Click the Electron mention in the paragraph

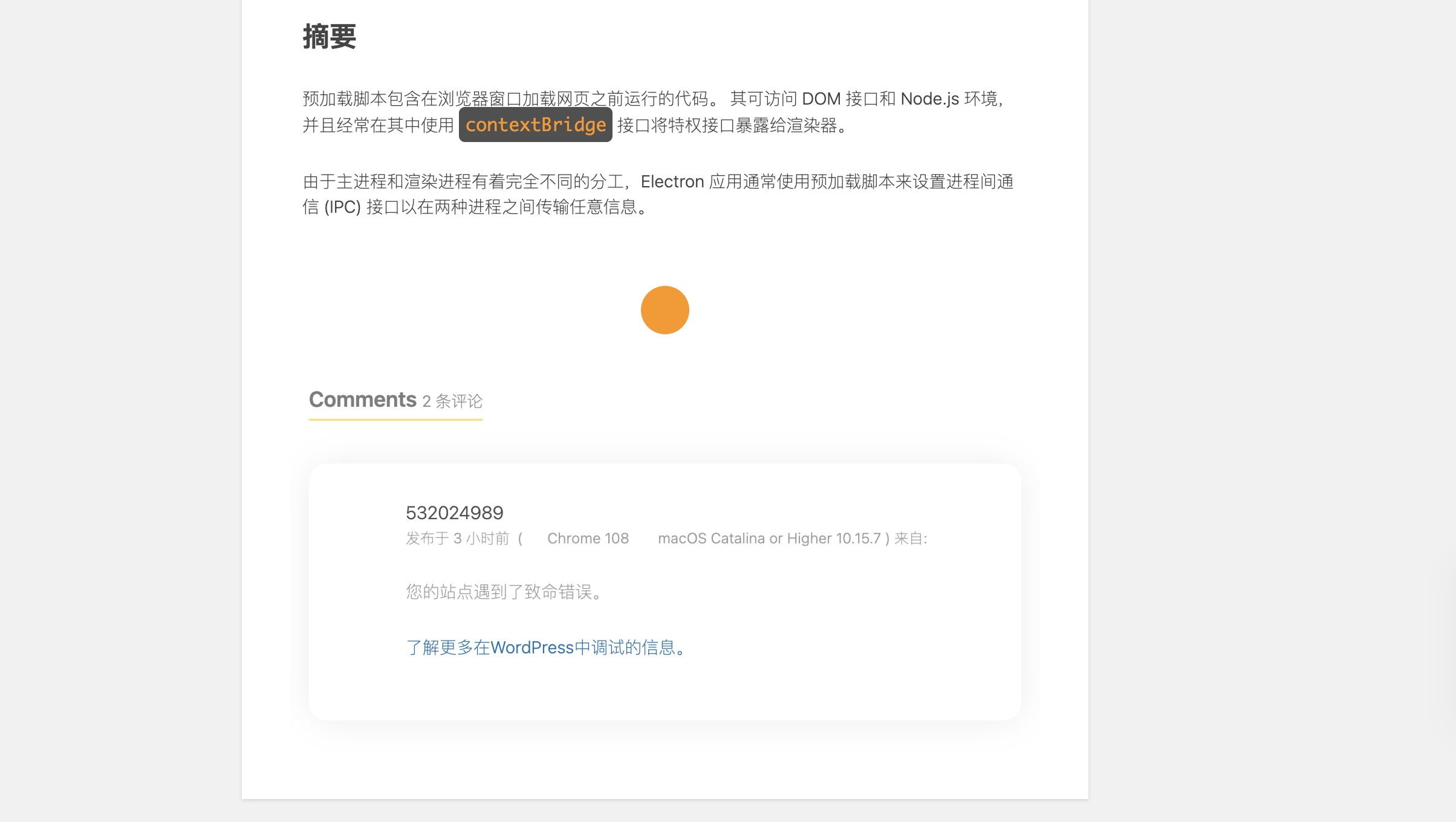672,181
